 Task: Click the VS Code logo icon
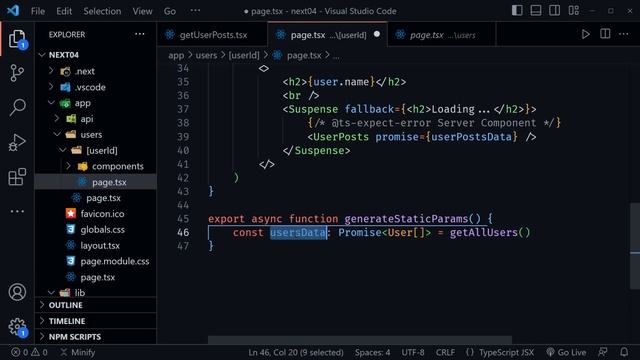click(13, 11)
